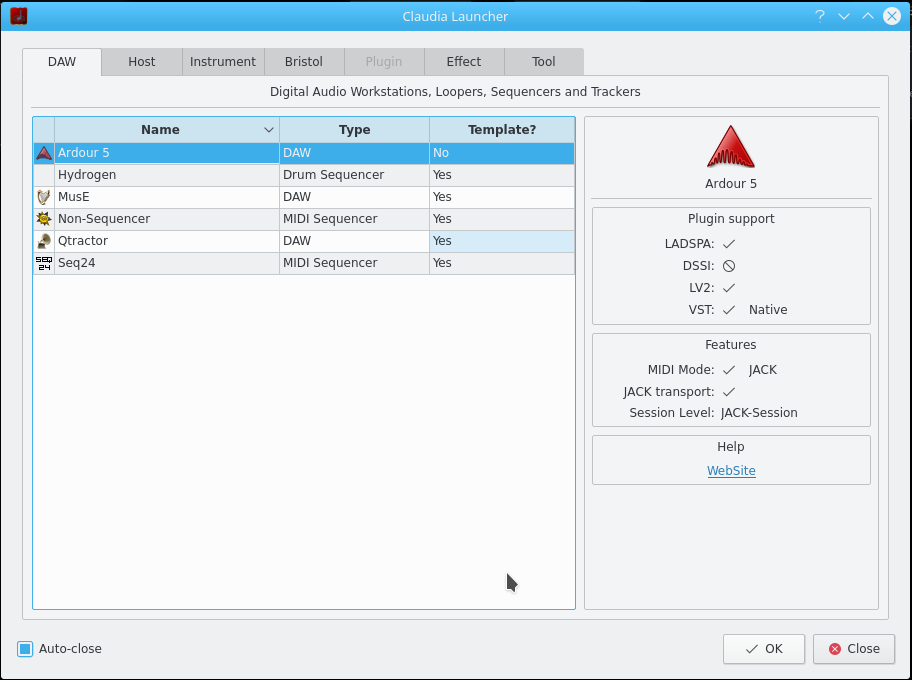Click the MusE harp icon

[x=44, y=197]
